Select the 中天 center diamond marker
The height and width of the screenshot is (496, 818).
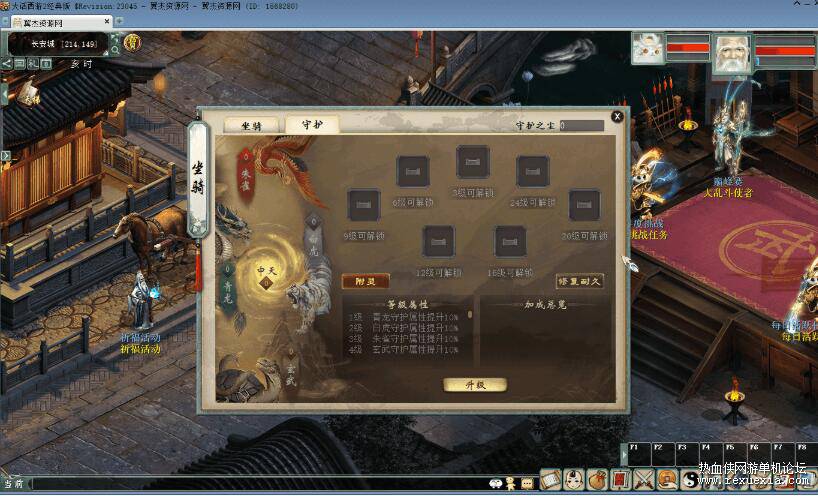266,283
